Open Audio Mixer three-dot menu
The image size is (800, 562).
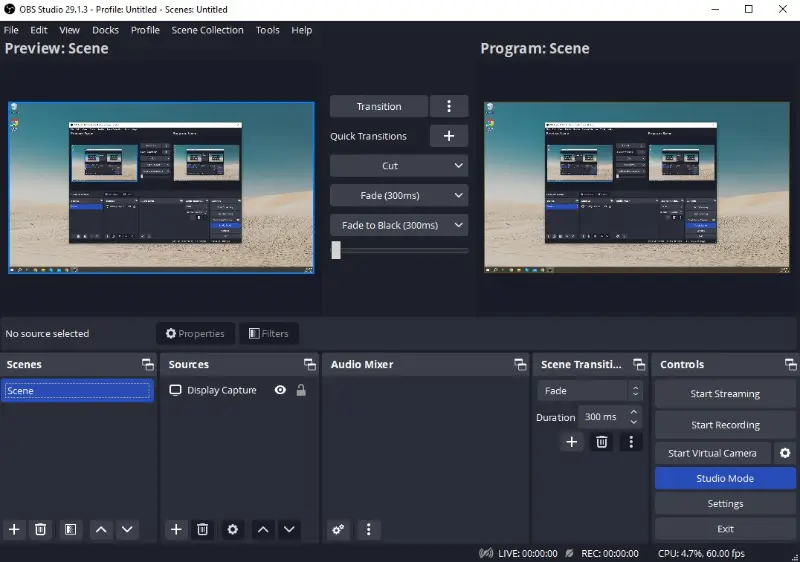[x=368, y=529]
